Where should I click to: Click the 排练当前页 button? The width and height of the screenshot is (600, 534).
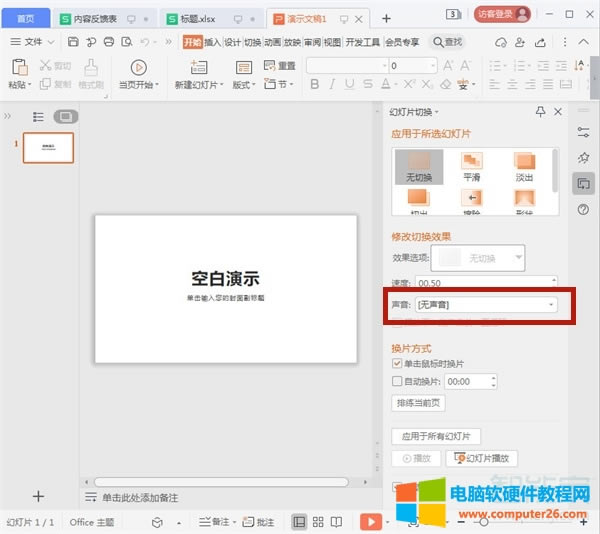point(418,403)
